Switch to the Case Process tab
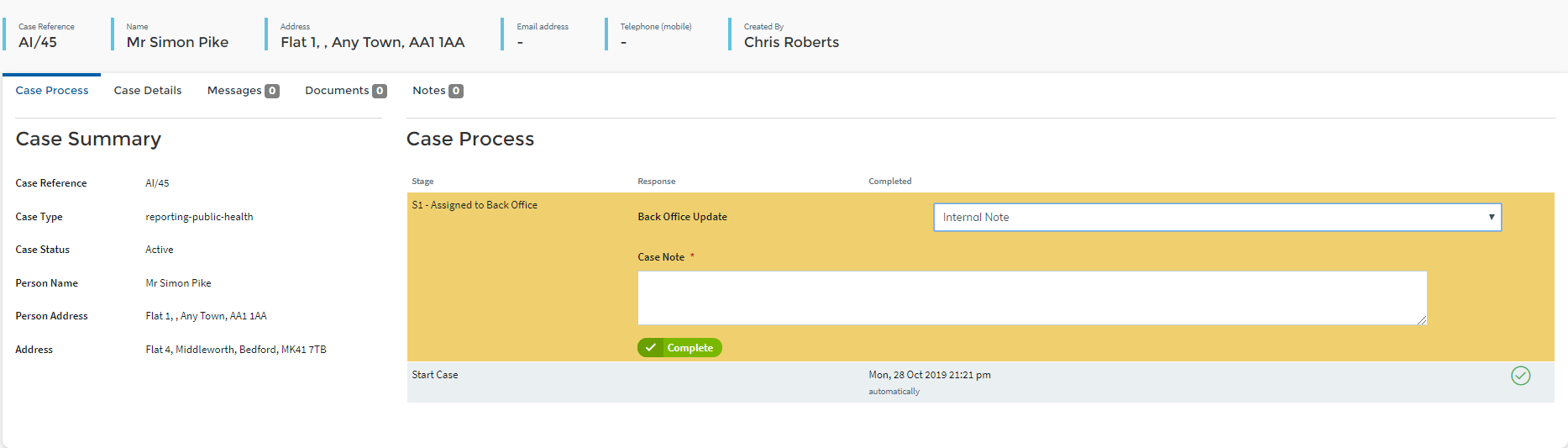Screen dimensions: 1568x448 point(52,91)
